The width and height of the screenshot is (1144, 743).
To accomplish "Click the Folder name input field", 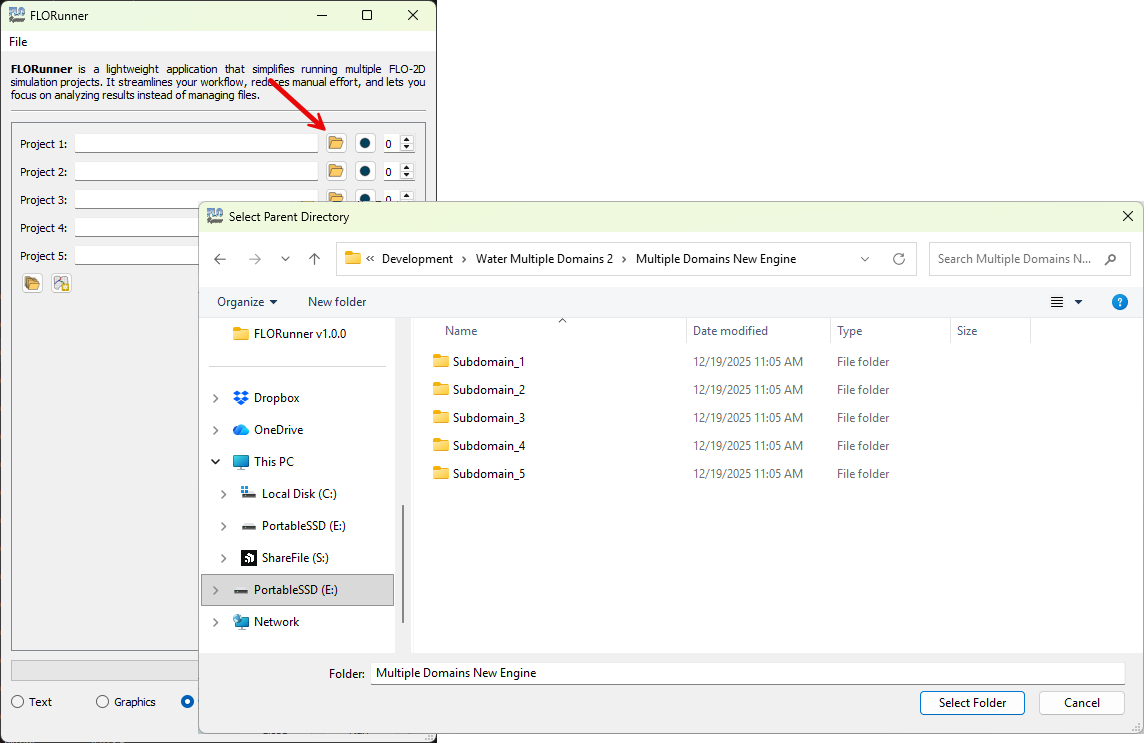I will (747, 674).
